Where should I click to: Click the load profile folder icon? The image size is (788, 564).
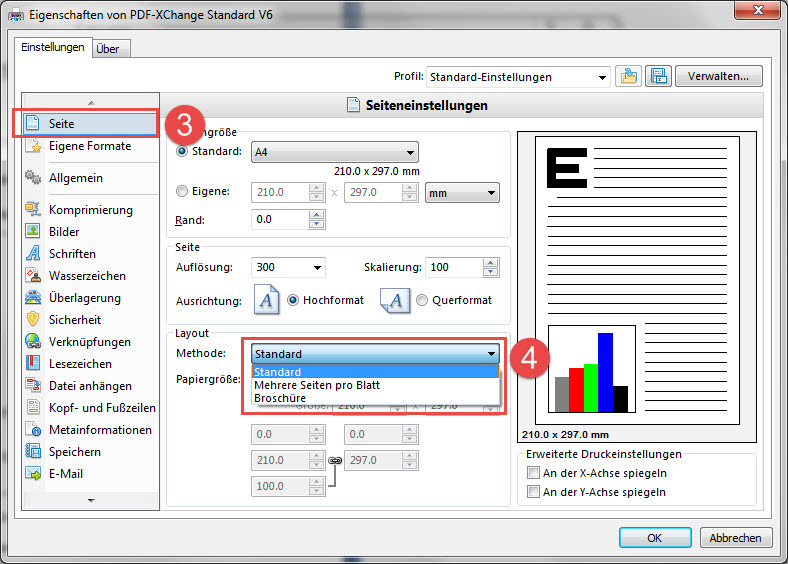[629, 76]
